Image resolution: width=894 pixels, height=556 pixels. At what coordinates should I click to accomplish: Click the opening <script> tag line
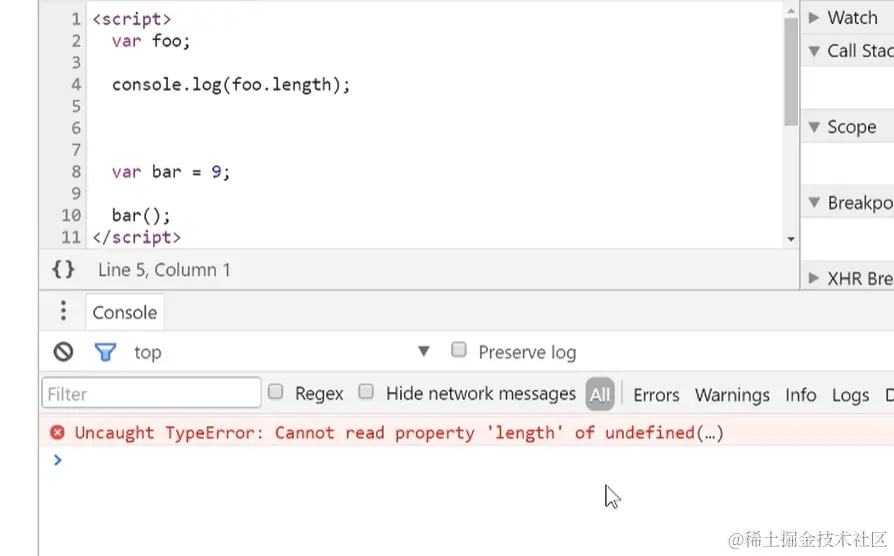[131, 19]
